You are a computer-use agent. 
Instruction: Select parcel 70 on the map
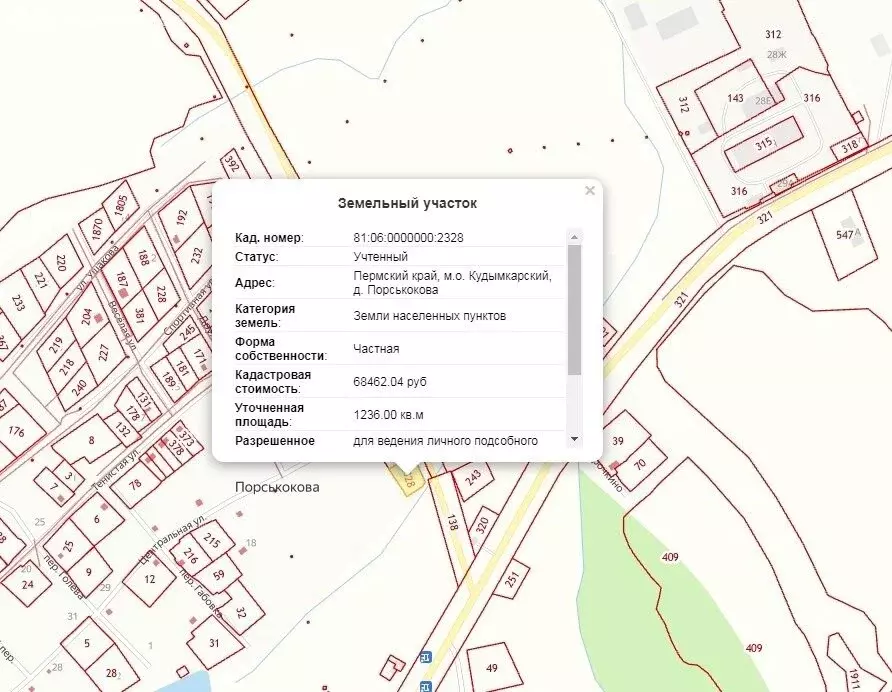pyautogui.click(x=640, y=464)
